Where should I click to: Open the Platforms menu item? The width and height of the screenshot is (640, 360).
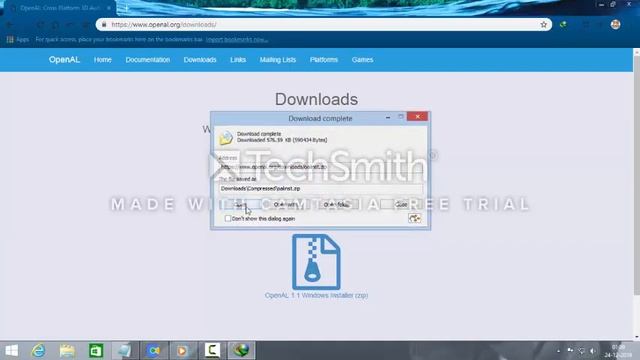tap(324, 60)
